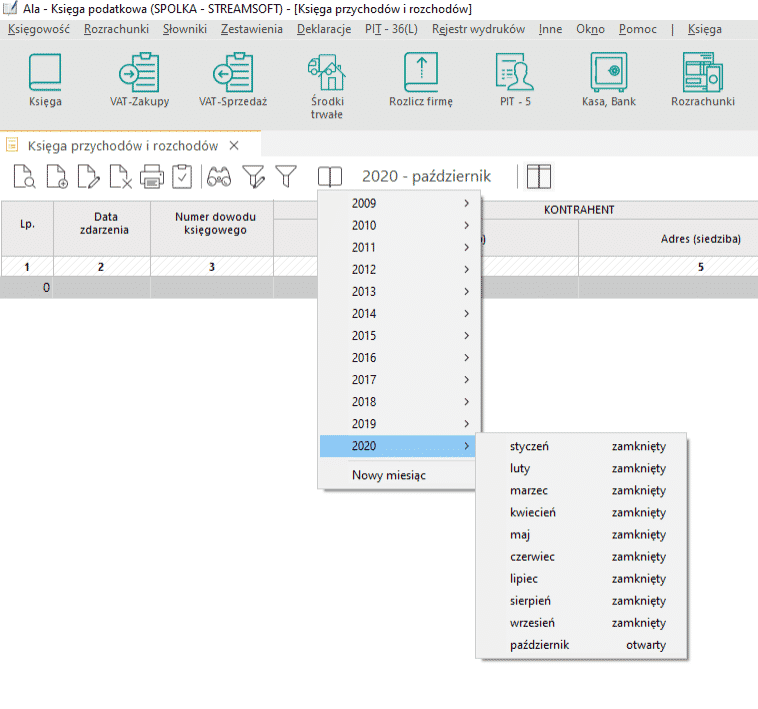758x709 pixels.
Task: Expand year 2010 submenu
Action: pos(398,225)
